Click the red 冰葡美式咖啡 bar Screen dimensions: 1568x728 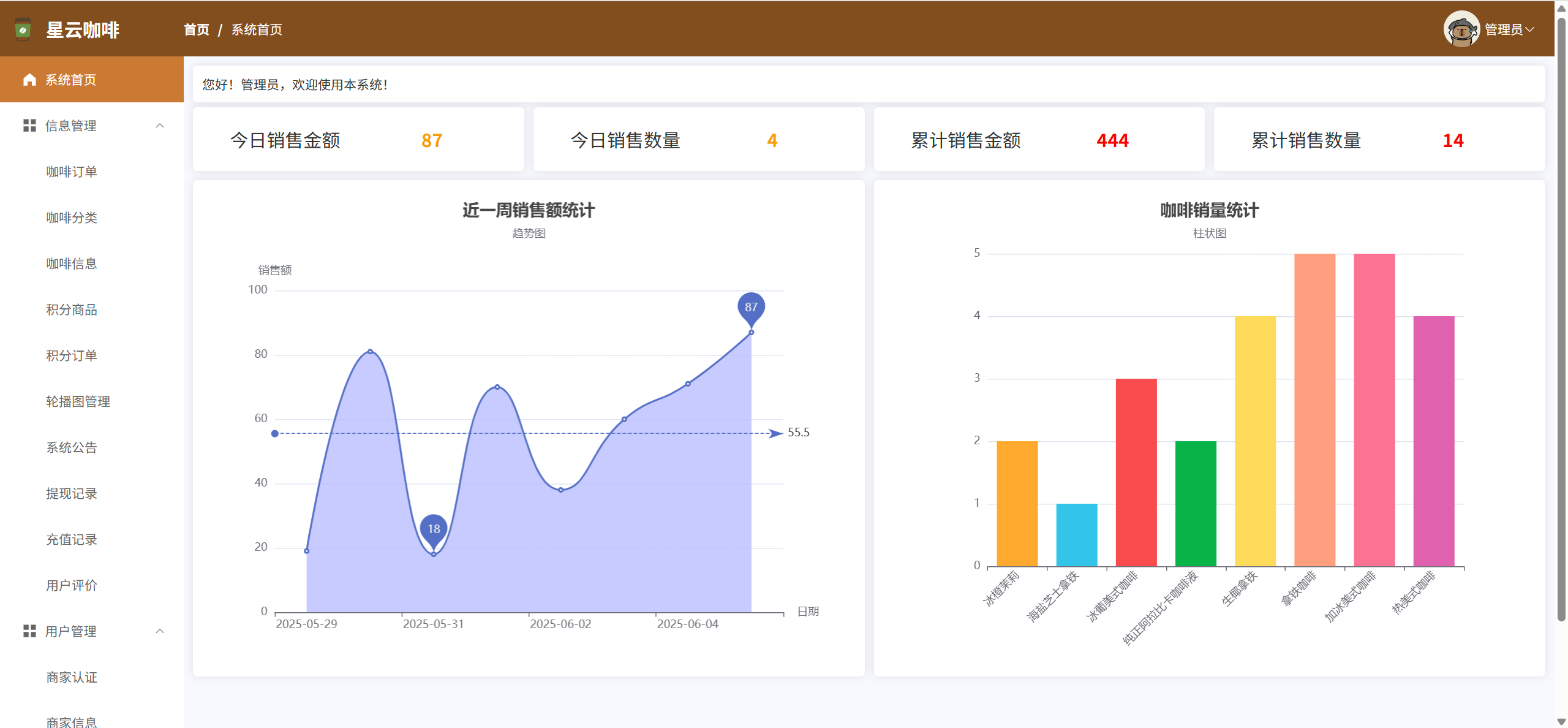[1136, 472]
